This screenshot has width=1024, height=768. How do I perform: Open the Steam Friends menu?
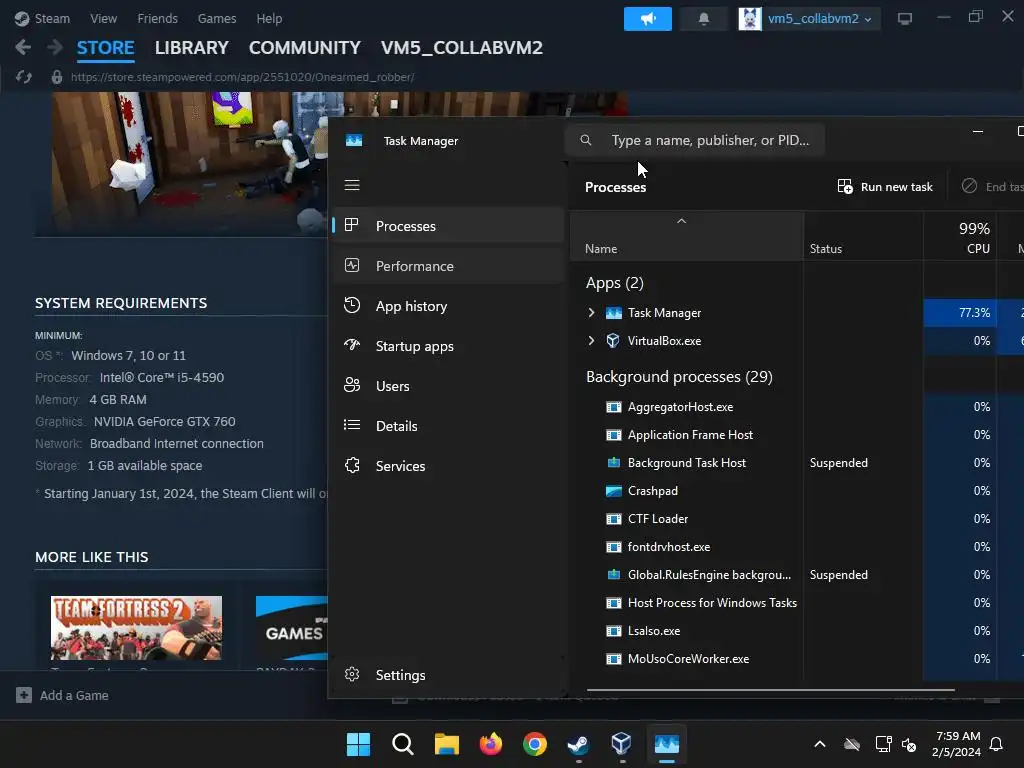(157, 18)
